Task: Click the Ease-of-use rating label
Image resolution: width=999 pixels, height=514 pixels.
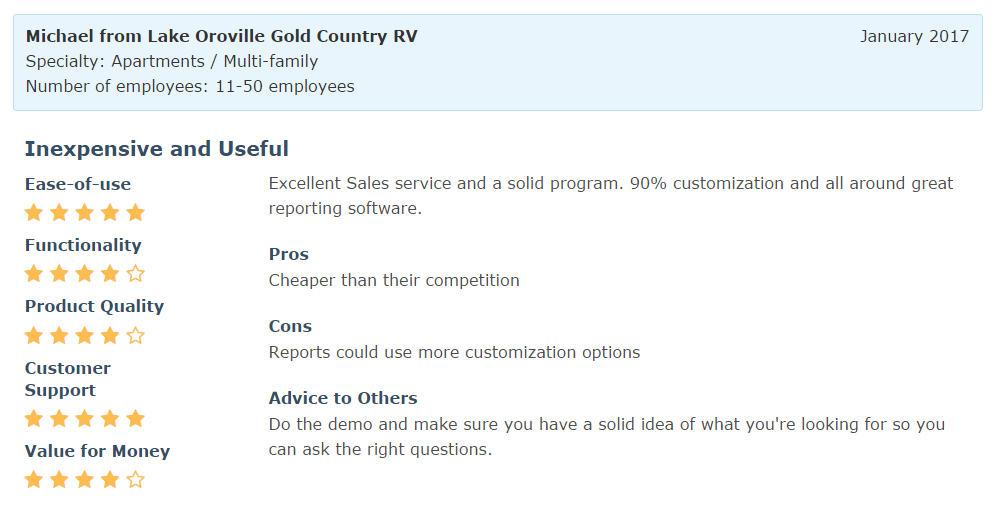Action: point(78,184)
